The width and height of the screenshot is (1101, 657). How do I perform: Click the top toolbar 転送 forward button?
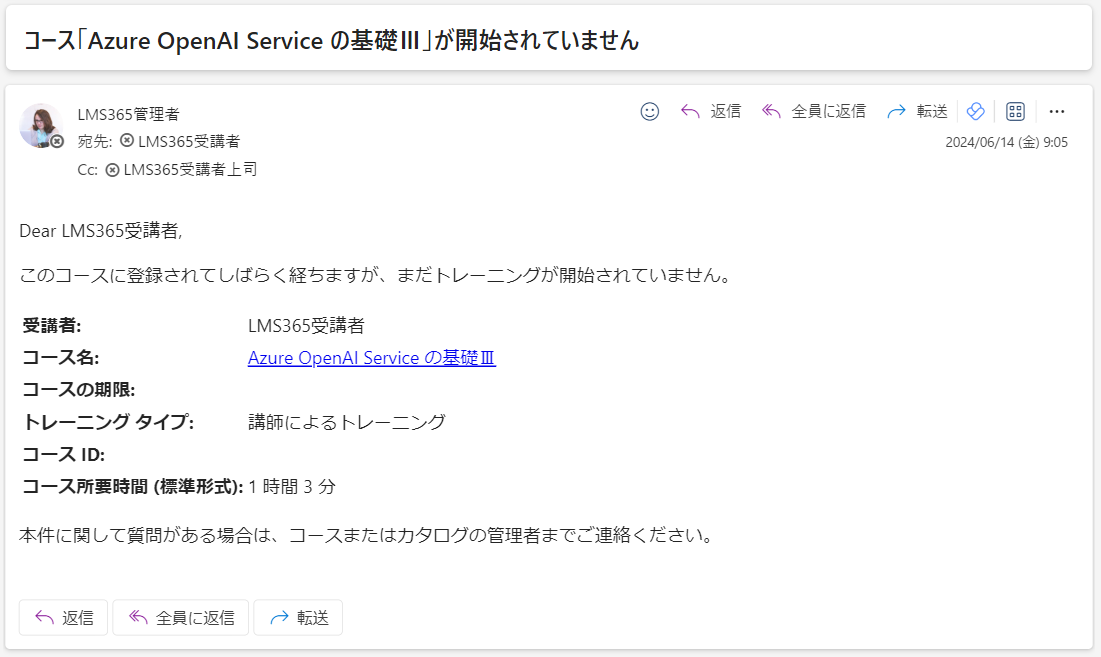(x=917, y=112)
